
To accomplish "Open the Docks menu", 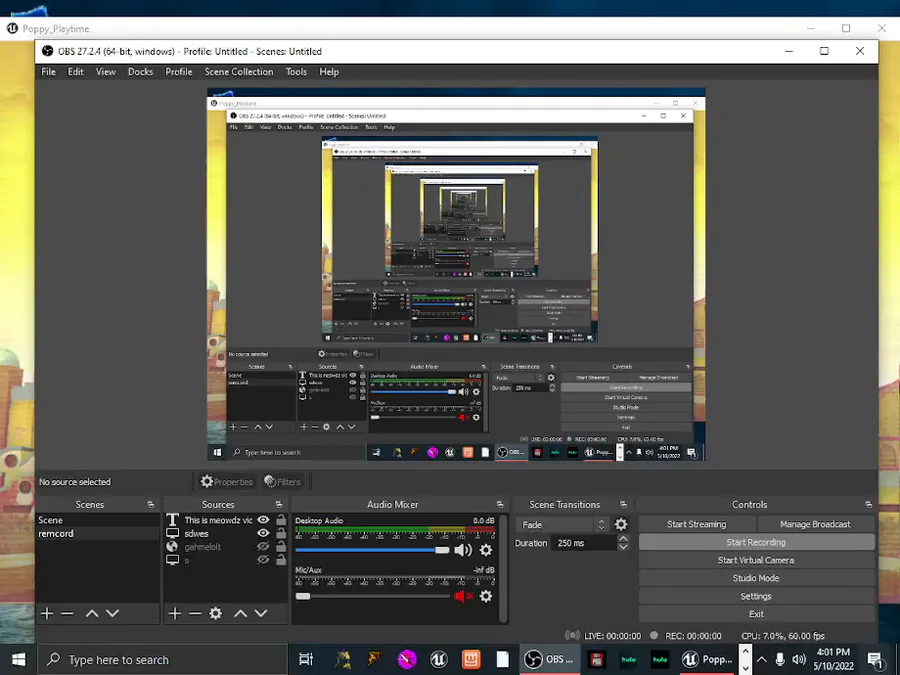I will [x=141, y=72].
